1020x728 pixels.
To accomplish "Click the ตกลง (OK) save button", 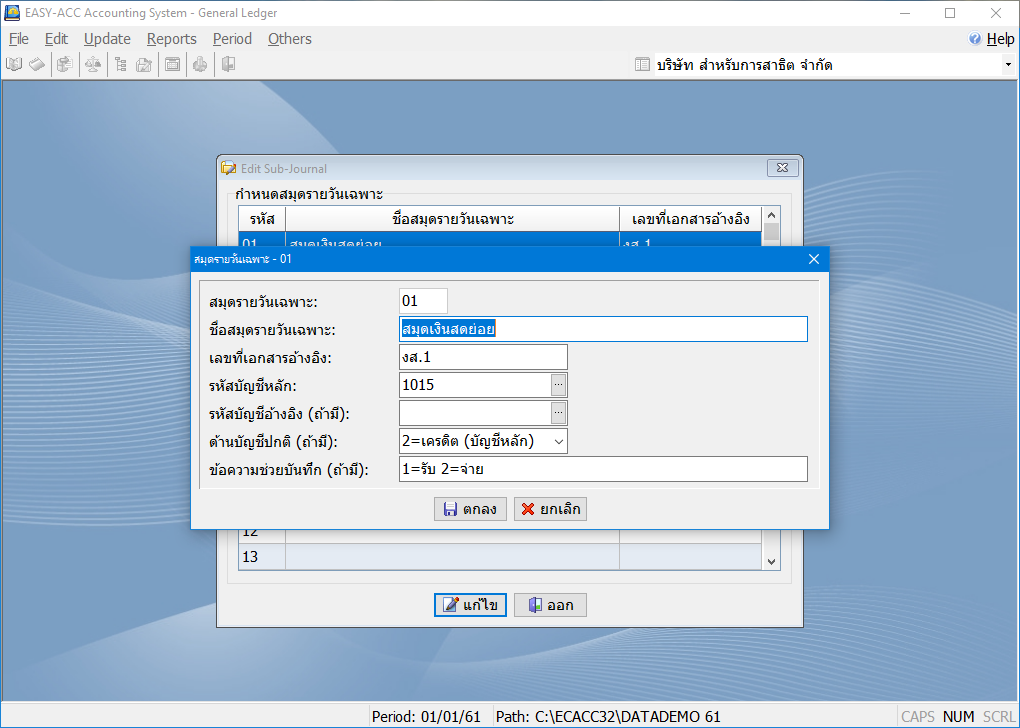I will click(x=470, y=509).
